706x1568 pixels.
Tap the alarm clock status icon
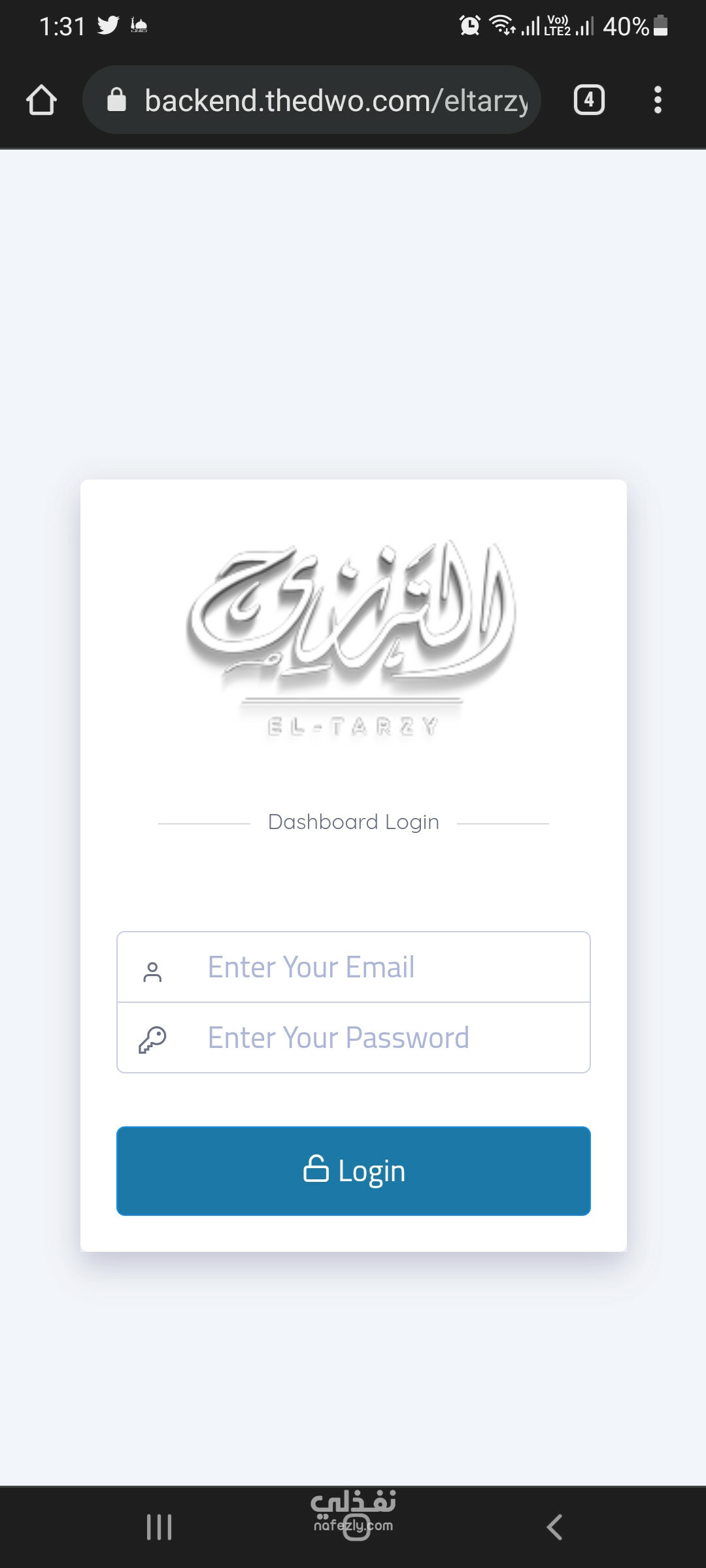coord(470,25)
